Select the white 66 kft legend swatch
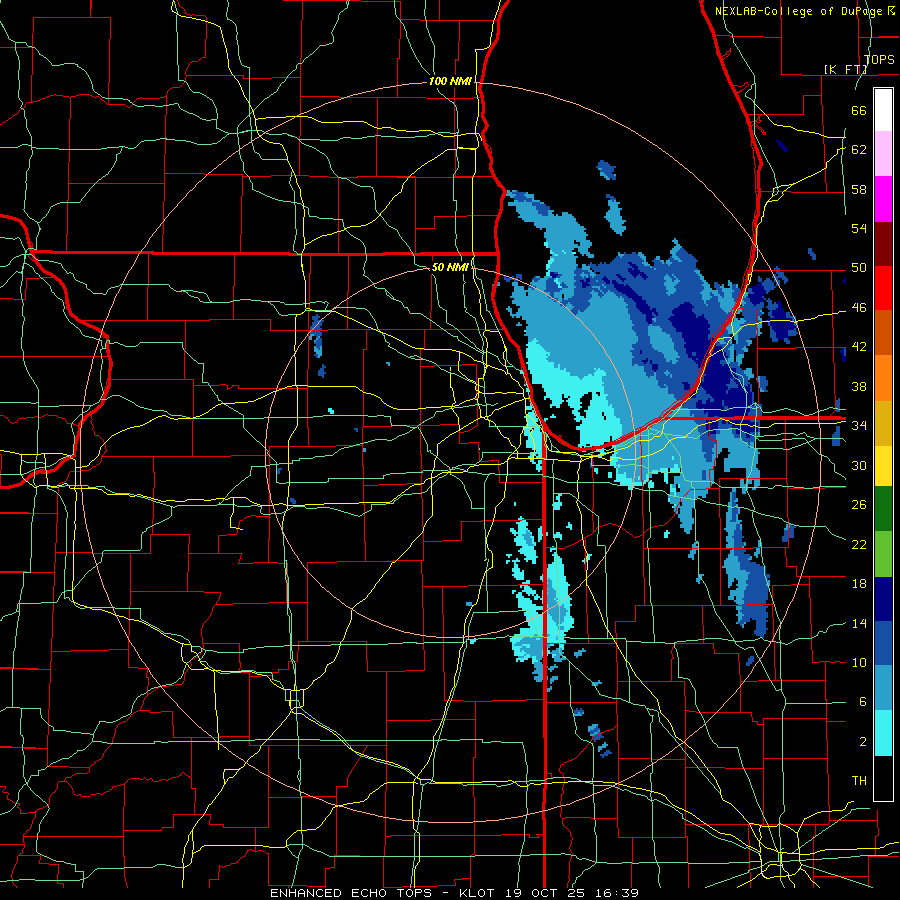Screen dimensions: 900x900 (x=883, y=110)
